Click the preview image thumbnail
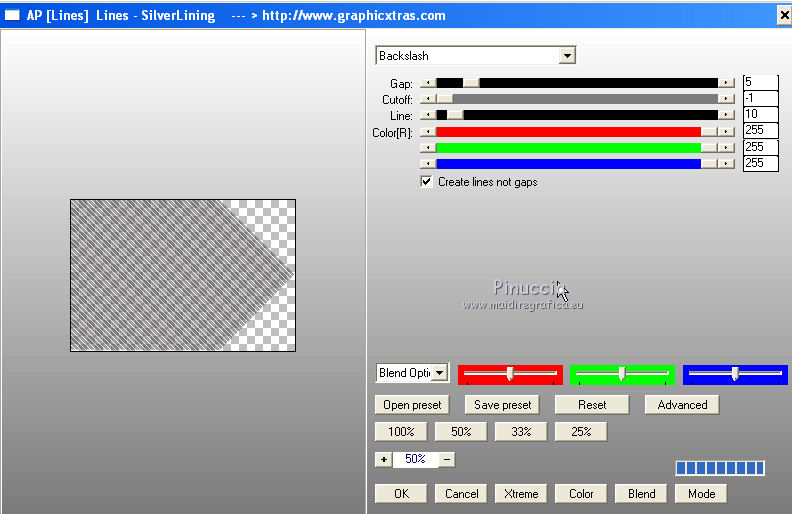 point(183,275)
